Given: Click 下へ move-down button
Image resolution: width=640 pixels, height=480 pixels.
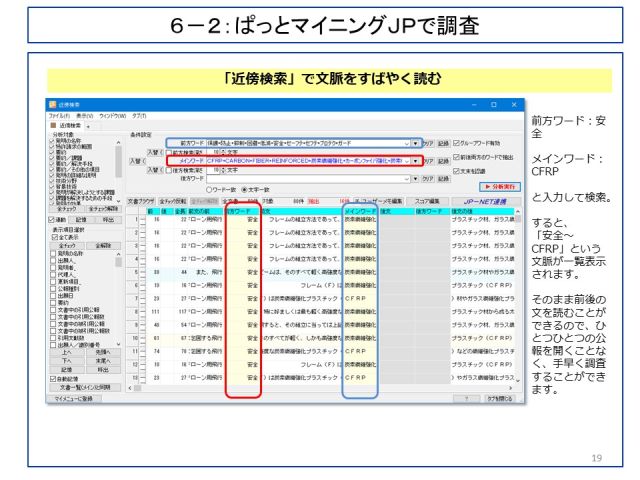Looking at the screenshot, I should click(x=67, y=361).
